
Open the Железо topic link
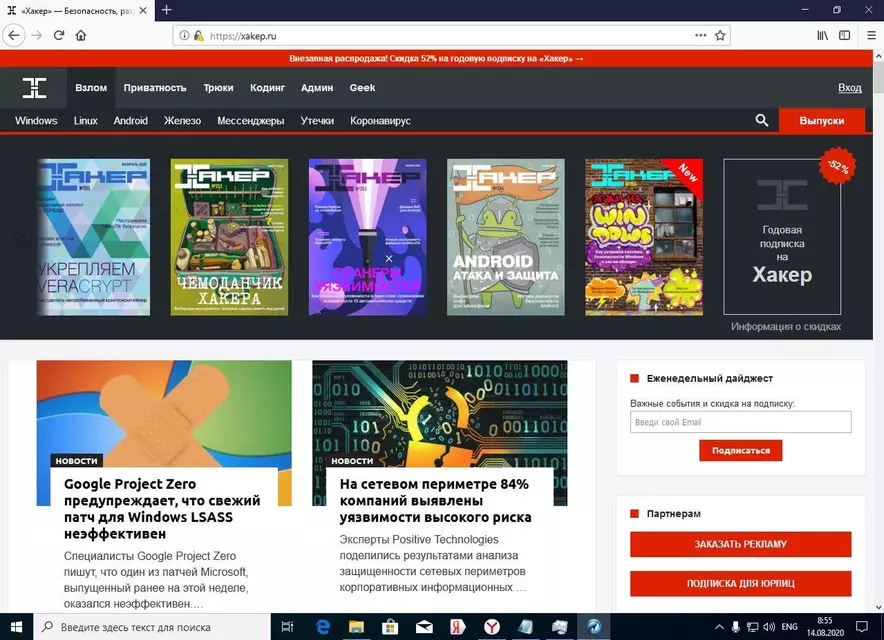[182, 121]
